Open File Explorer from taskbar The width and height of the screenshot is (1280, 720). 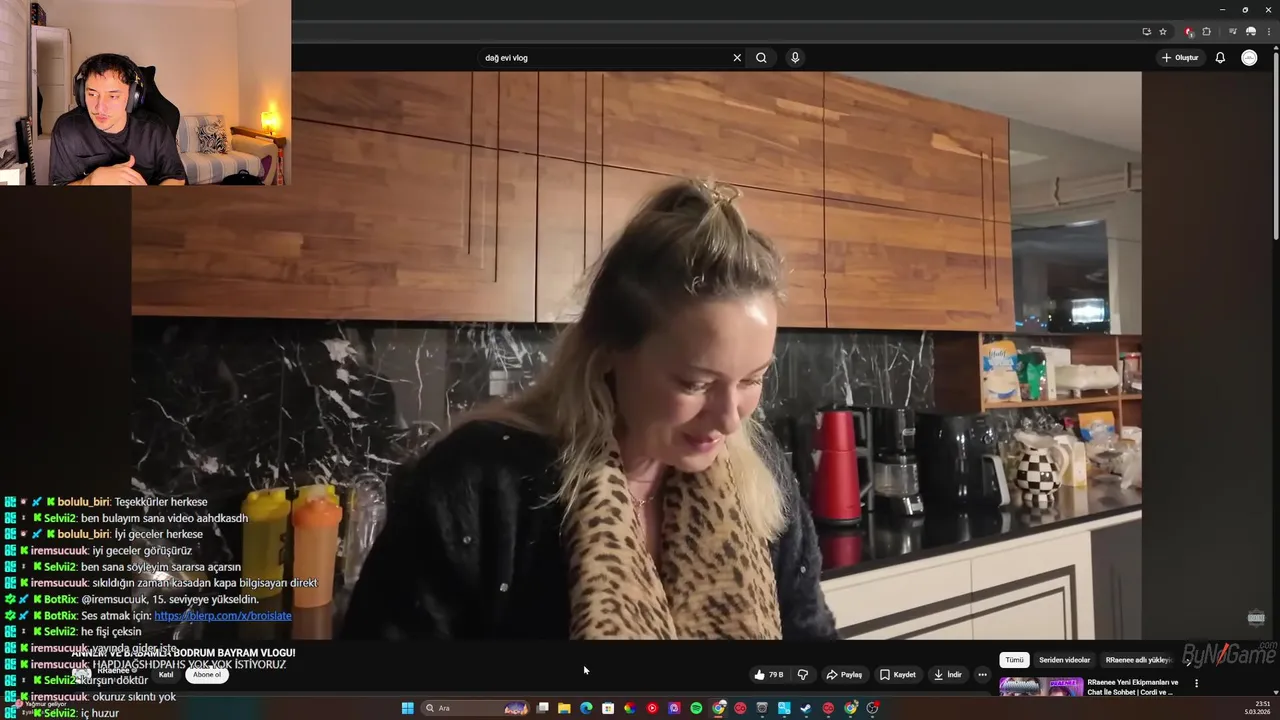pos(564,708)
